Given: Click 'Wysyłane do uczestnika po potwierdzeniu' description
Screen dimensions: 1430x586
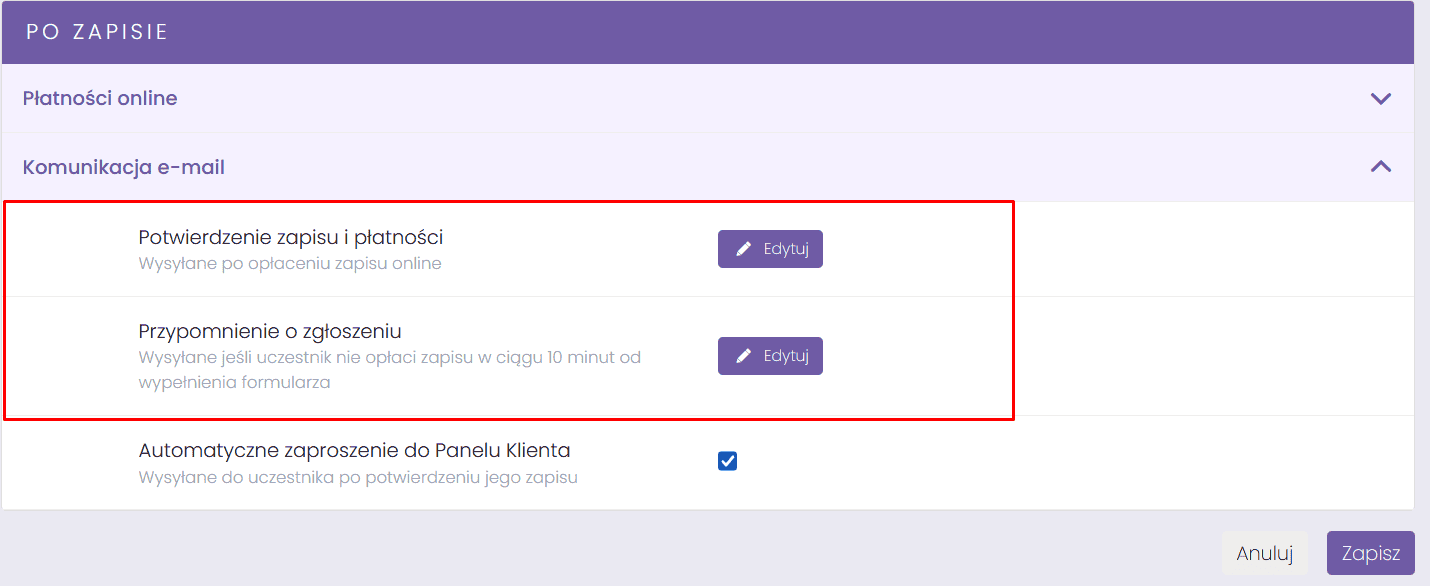Looking at the screenshot, I should [358, 477].
